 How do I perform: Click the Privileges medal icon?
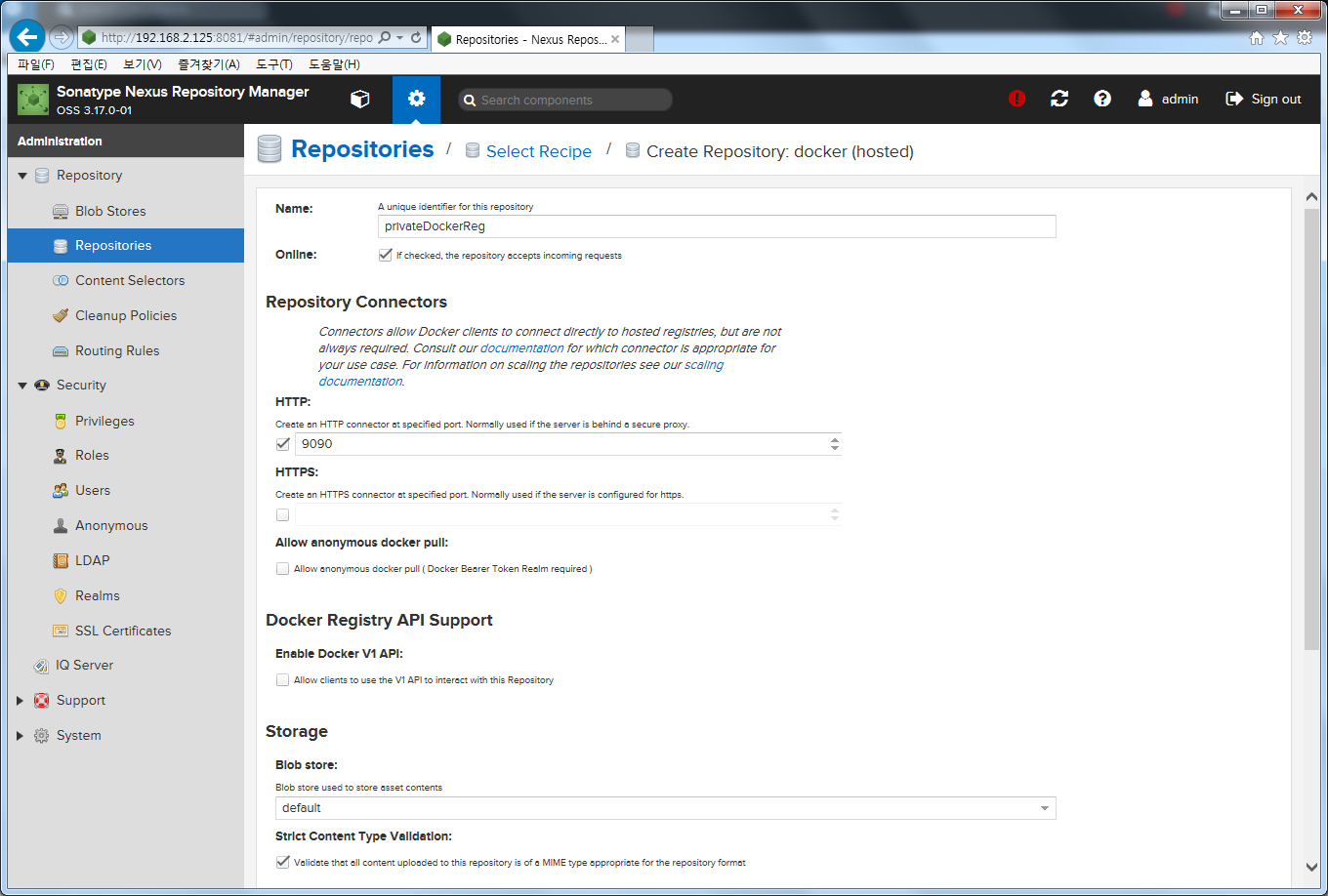click(61, 422)
